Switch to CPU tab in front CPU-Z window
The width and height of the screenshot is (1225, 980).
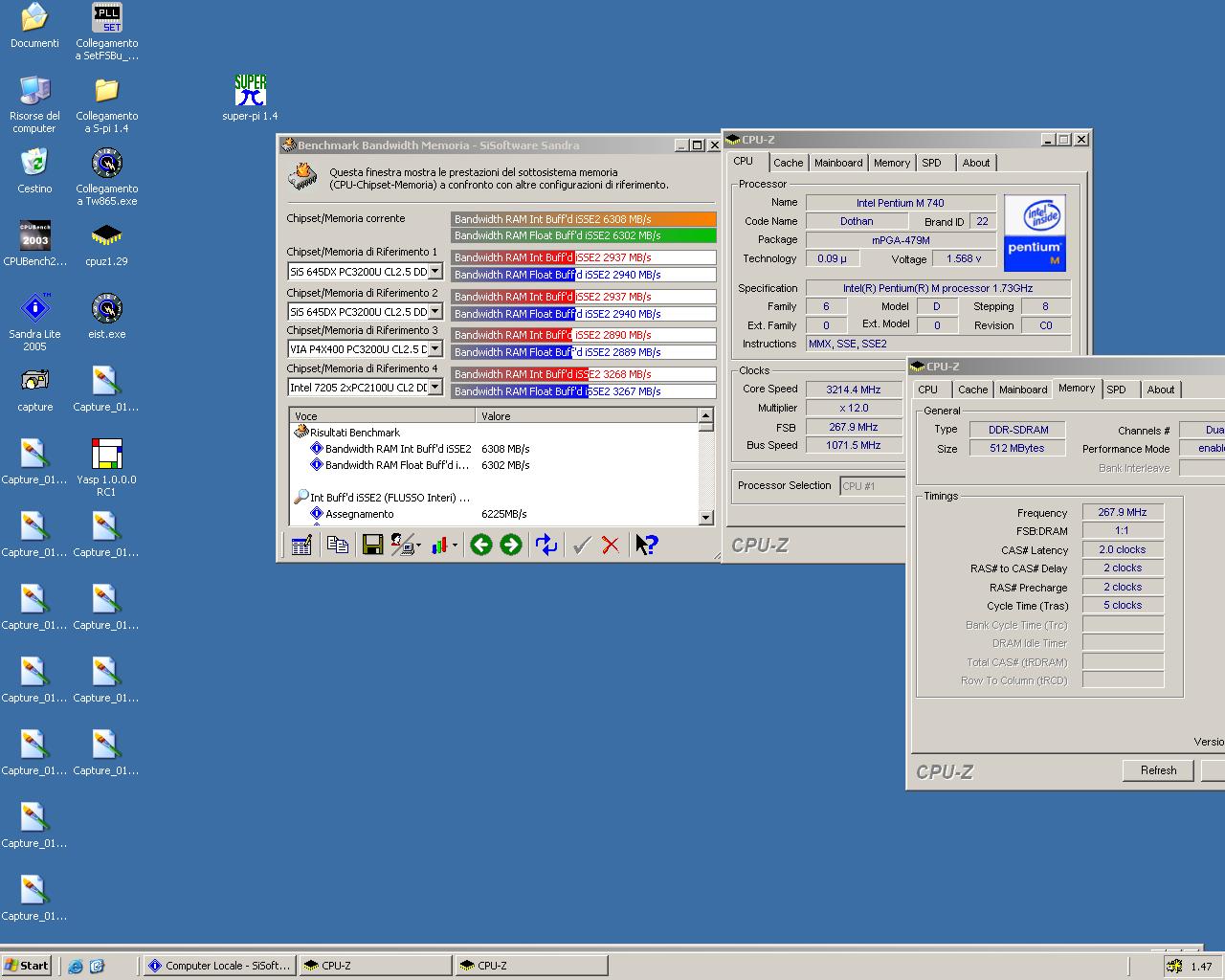pyautogui.click(x=928, y=390)
